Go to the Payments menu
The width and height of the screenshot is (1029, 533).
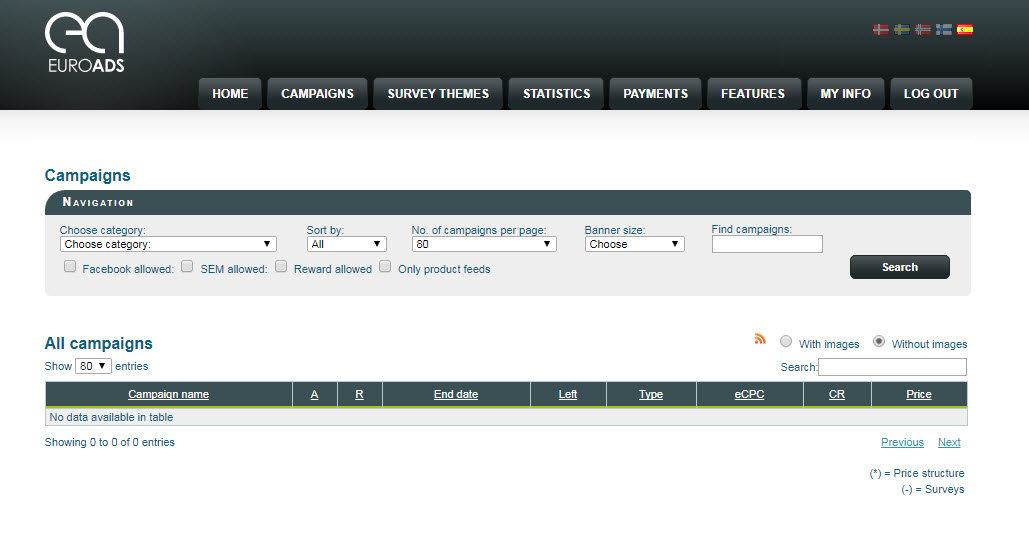click(x=655, y=94)
